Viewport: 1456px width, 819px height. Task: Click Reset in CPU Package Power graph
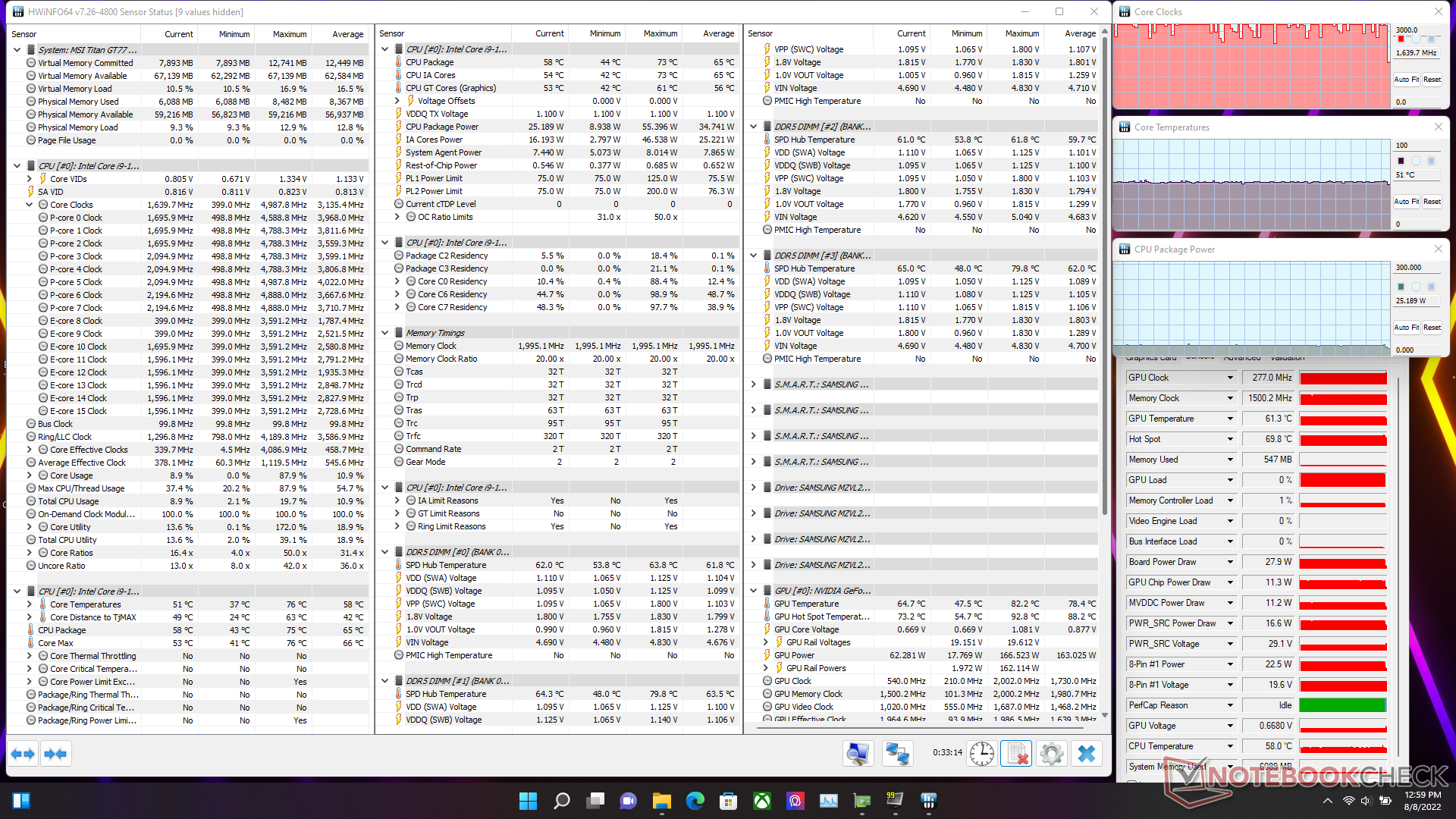(x=1432, y=328)
